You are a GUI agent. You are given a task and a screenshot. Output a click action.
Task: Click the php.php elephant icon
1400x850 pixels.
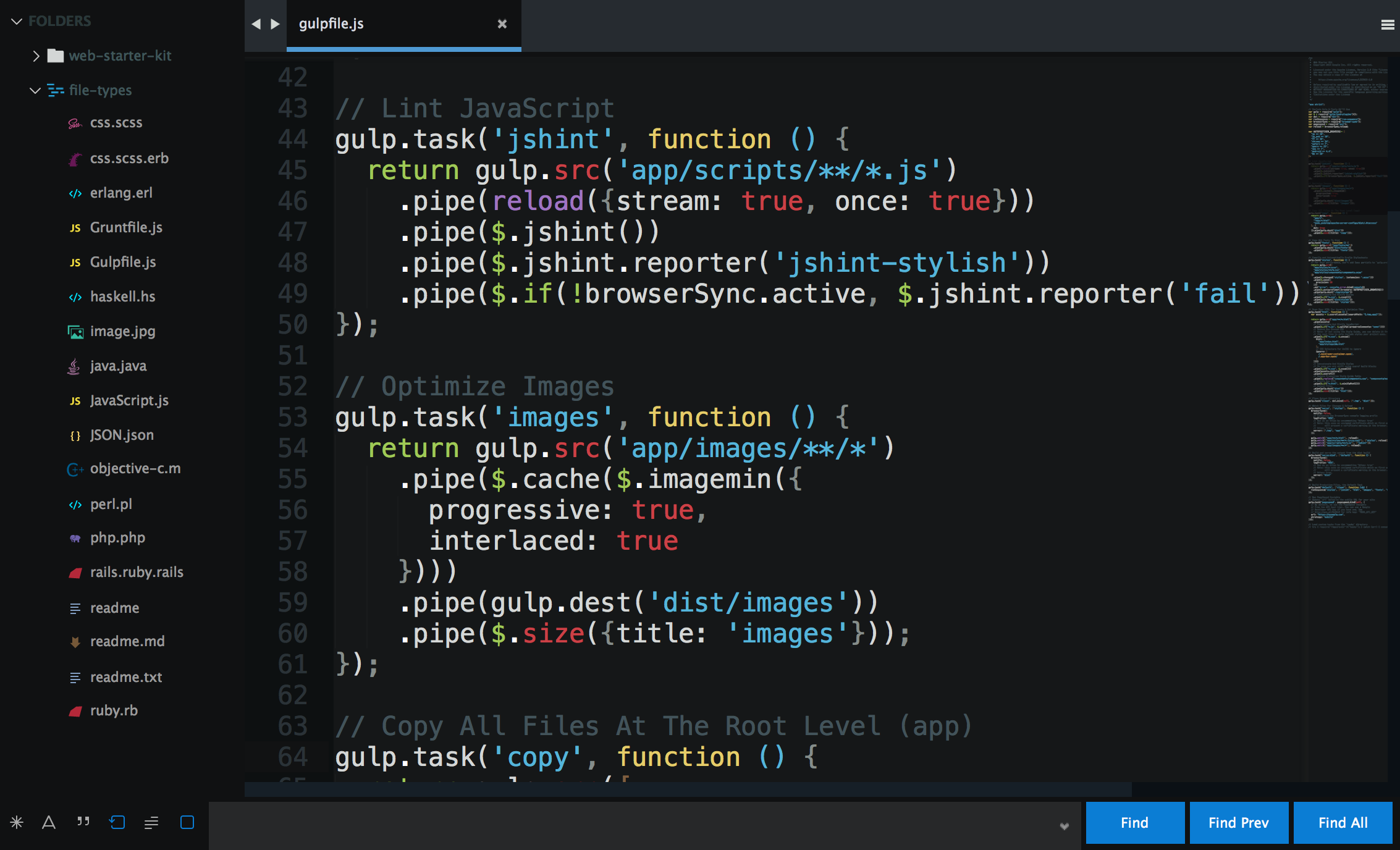coord(75,537)
